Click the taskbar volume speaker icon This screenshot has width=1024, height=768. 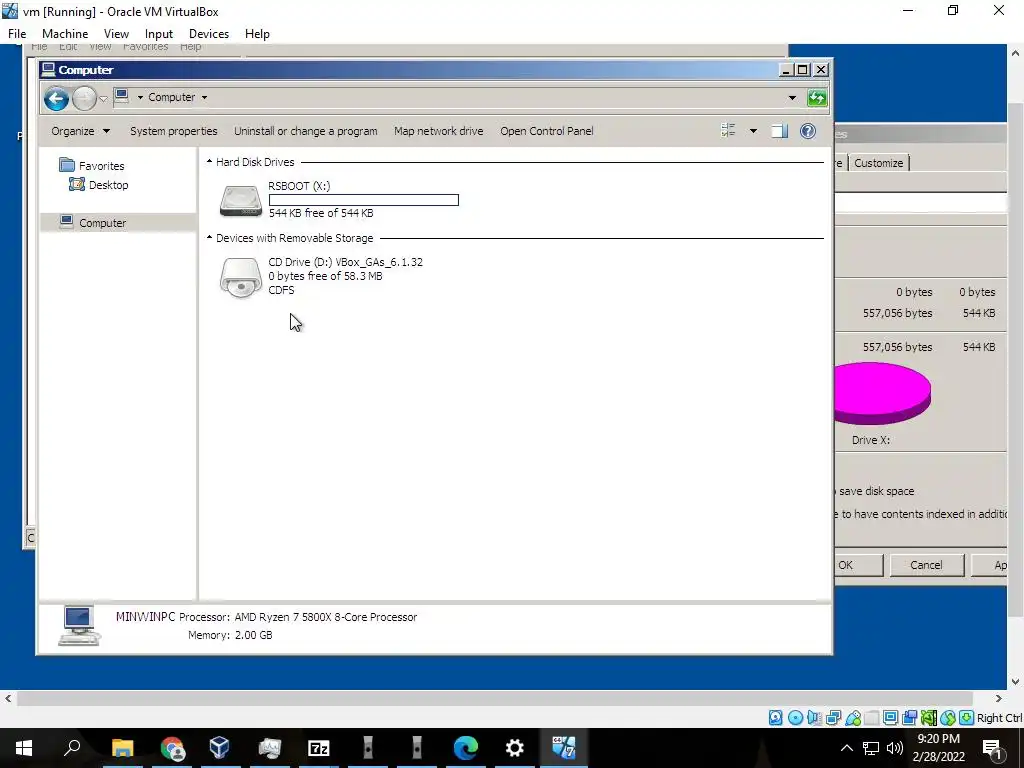pos(895,748)
